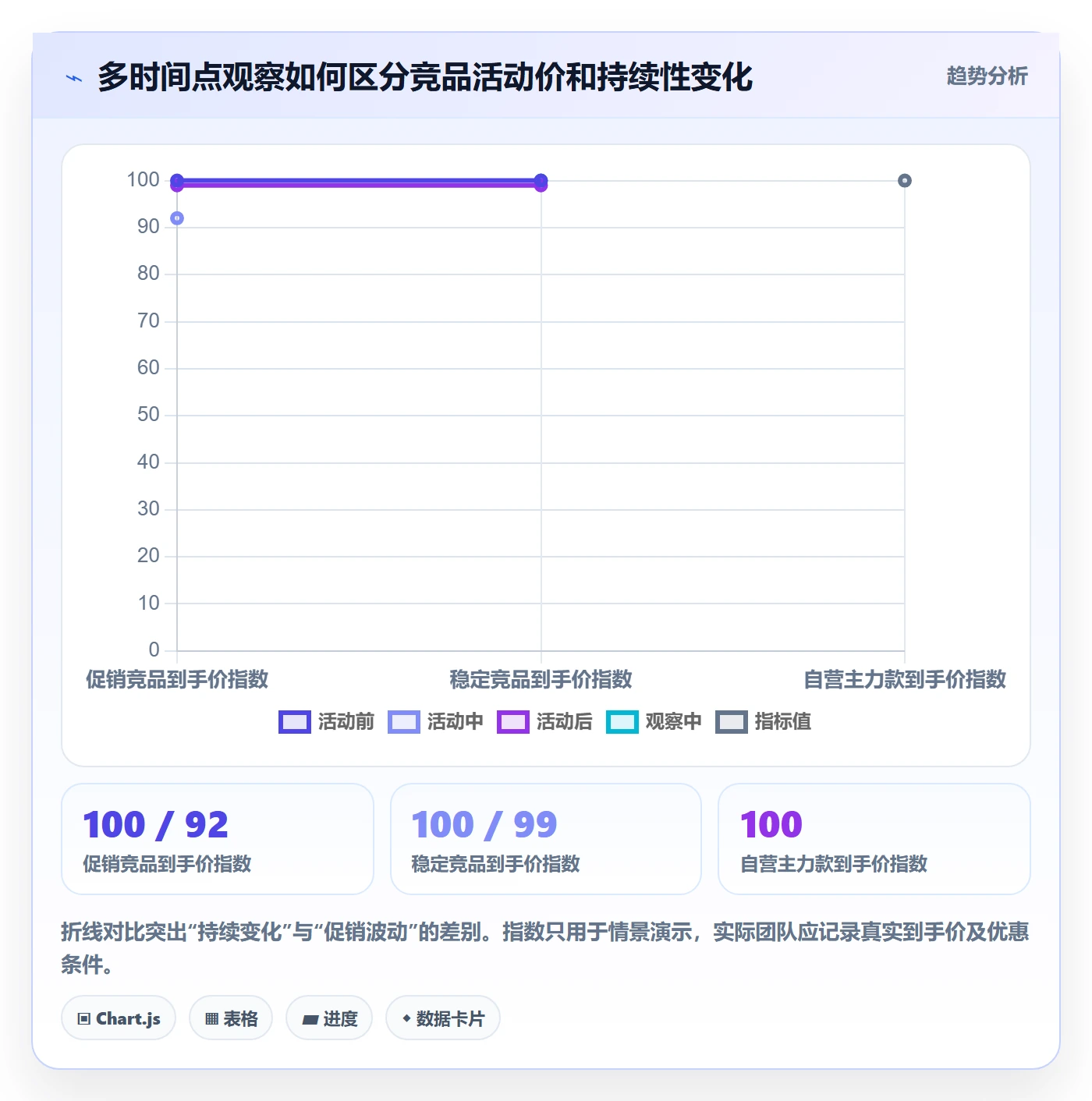This screenshot has width=1092, height=1101.
Task: Toggle the 活动前 legend series
Action: (326, 721)
